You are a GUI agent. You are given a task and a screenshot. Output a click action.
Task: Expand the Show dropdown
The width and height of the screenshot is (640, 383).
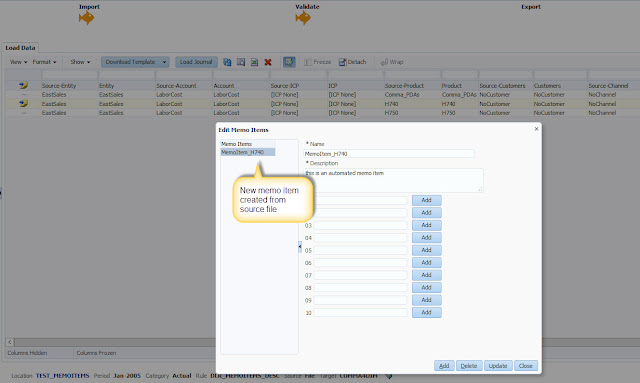80,62
